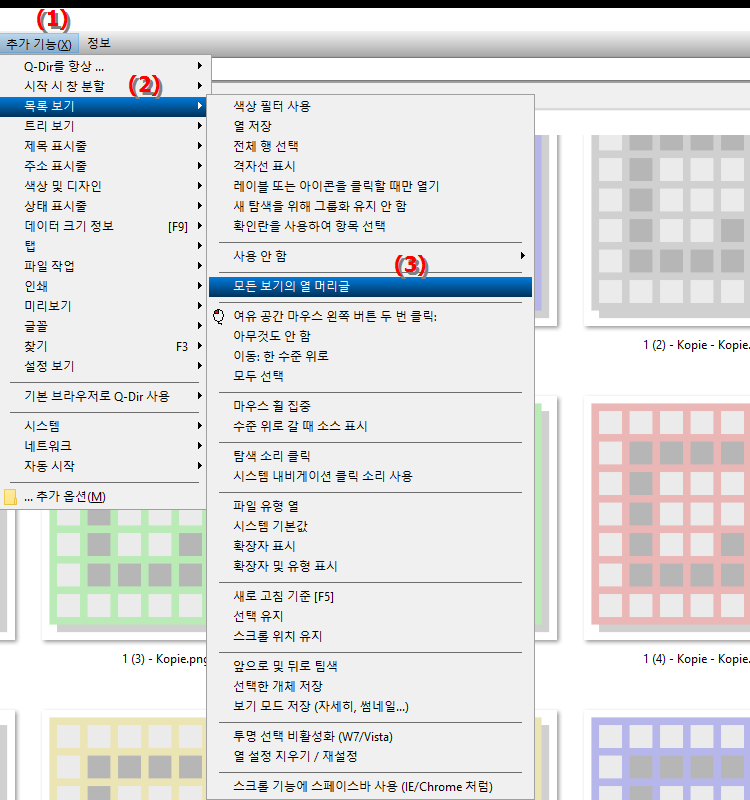Open the 네트워크 submenu
Image resolution: width=750 pixels, height=800 pixels.
coord(105,446)
